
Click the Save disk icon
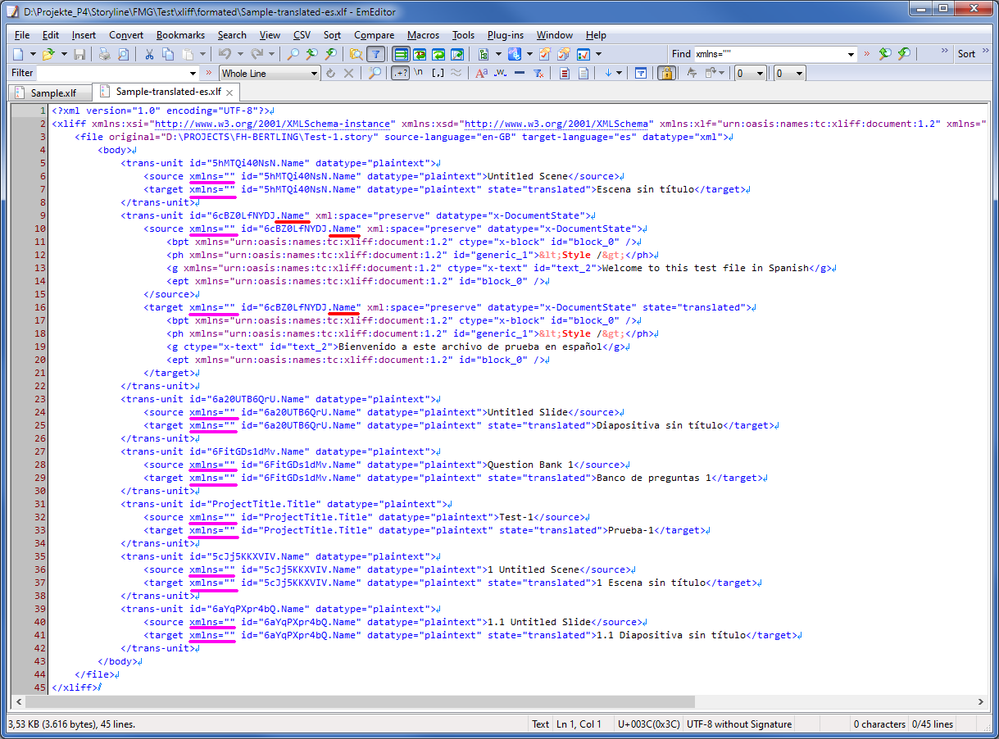point(79,54)
